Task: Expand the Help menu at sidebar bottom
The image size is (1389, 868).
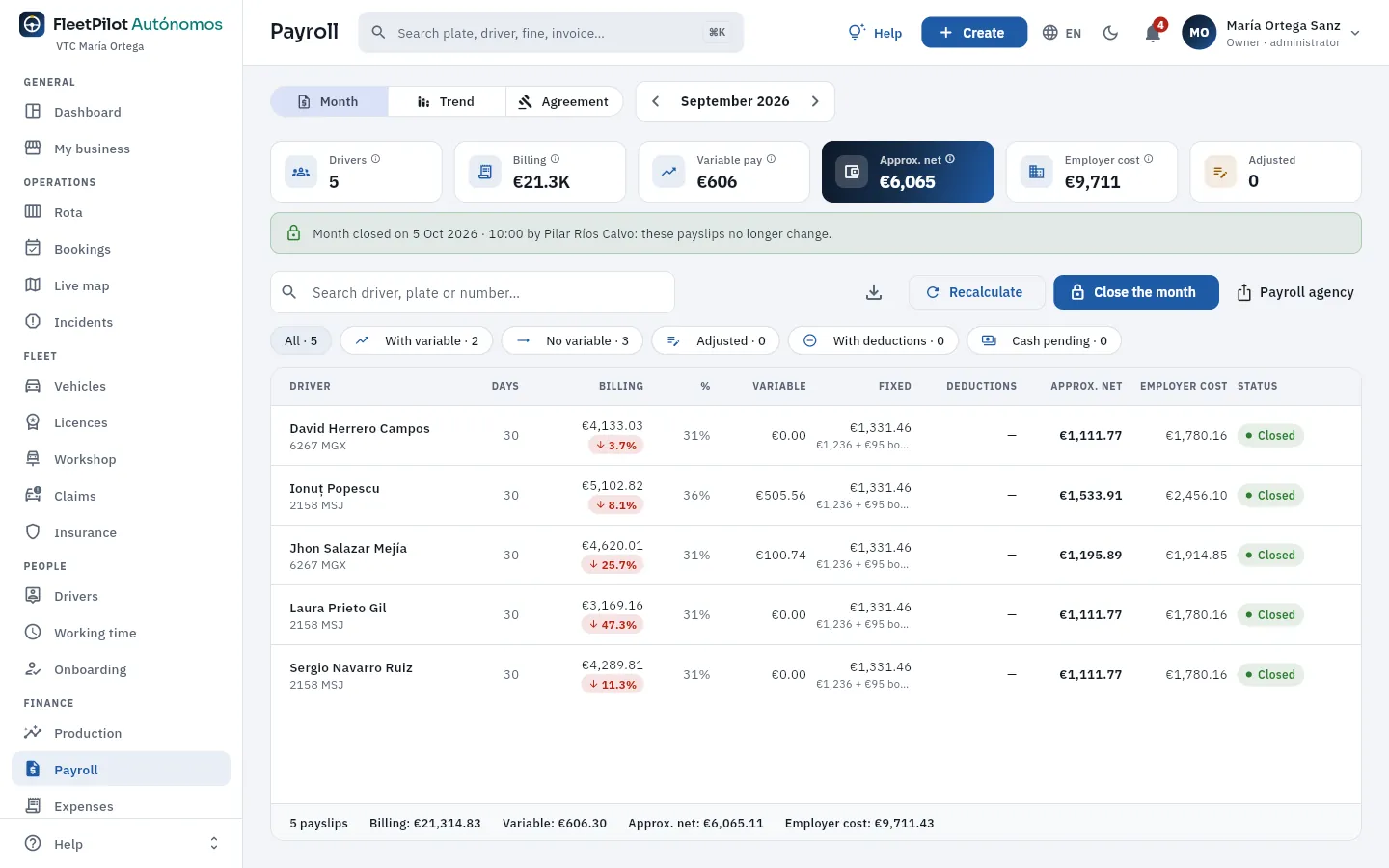Action: (x=122, y=844)
